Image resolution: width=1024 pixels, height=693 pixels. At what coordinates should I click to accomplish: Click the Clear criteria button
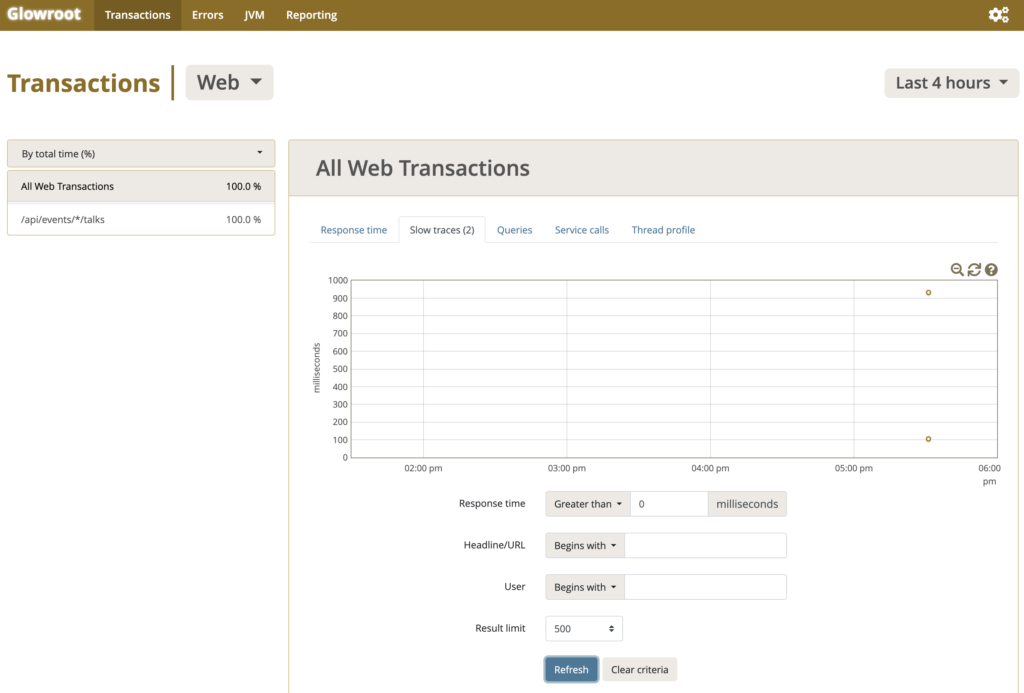click(639, 669)
